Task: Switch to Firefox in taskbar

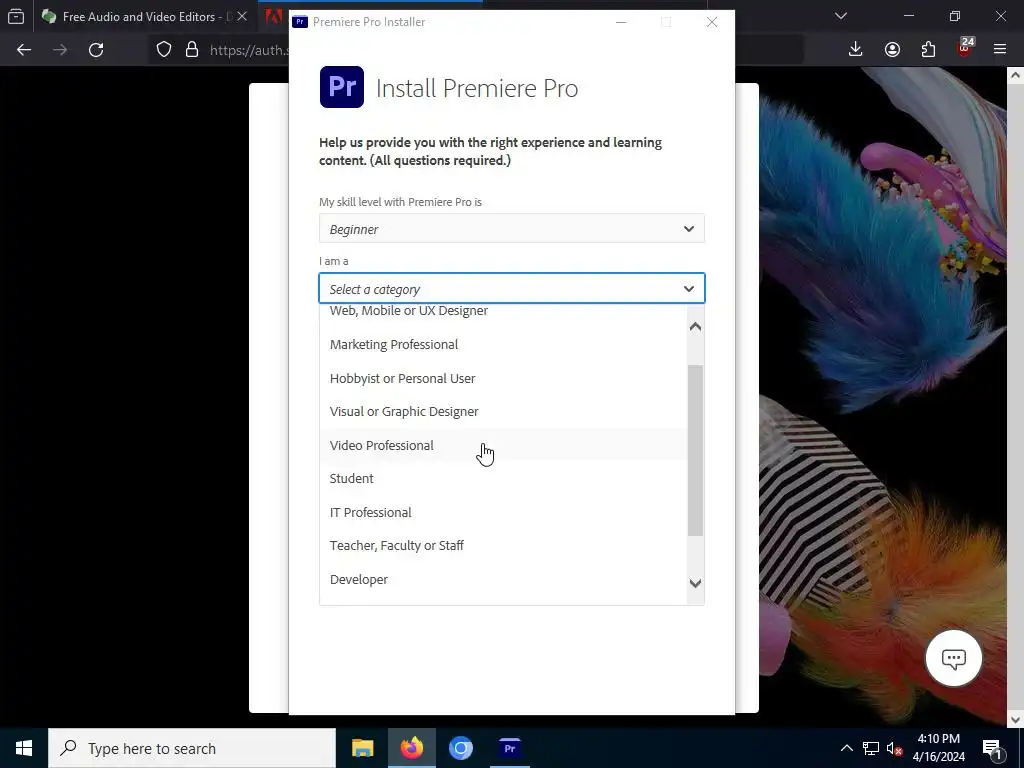Action: coord(412,748)
